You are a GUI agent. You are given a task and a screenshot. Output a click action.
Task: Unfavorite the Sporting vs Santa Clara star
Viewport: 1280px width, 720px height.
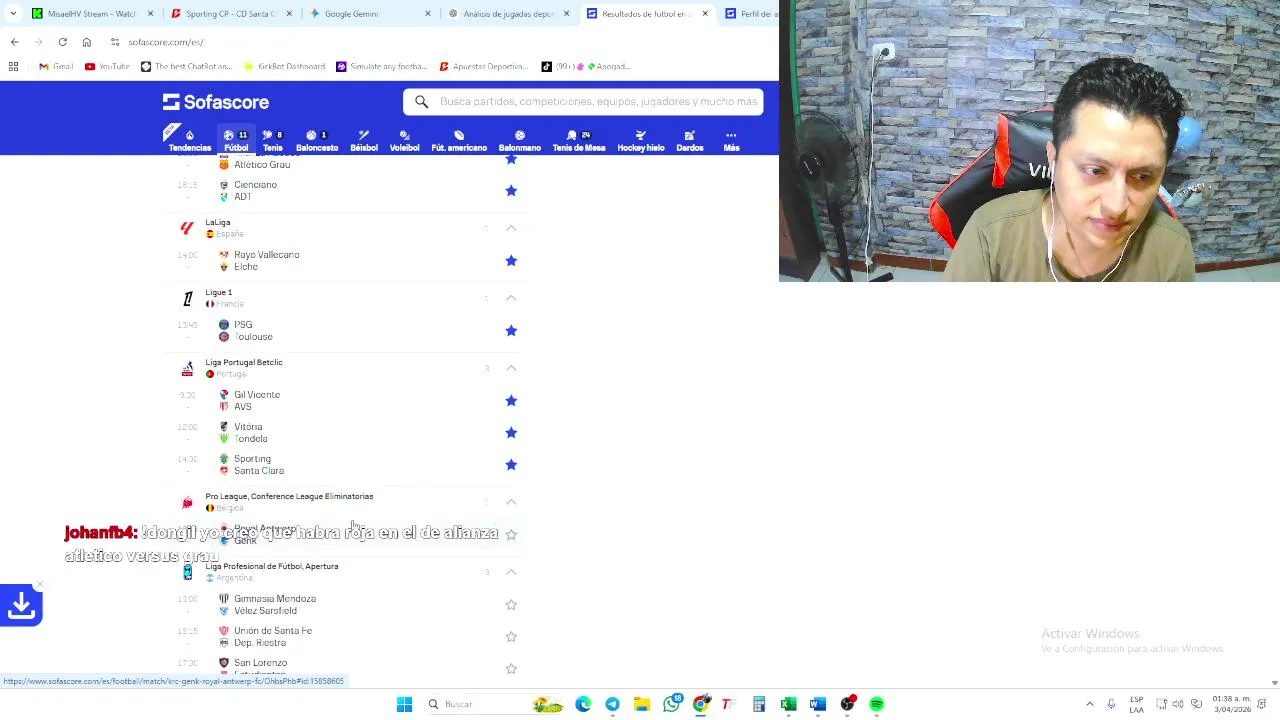tap(511, 464)
